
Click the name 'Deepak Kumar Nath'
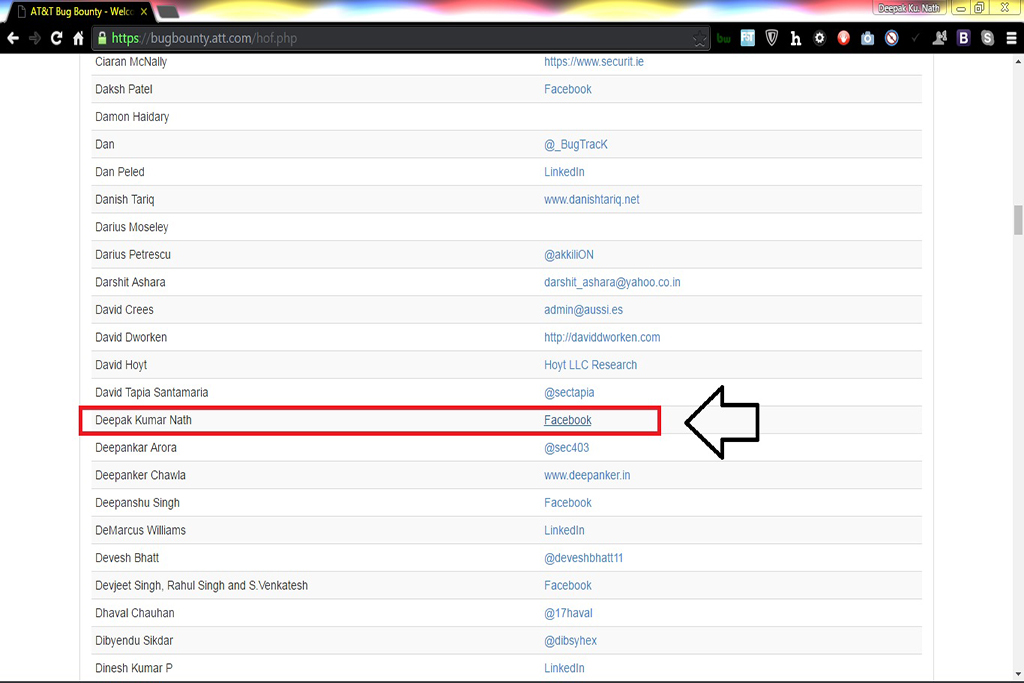(x=143, y=420)
